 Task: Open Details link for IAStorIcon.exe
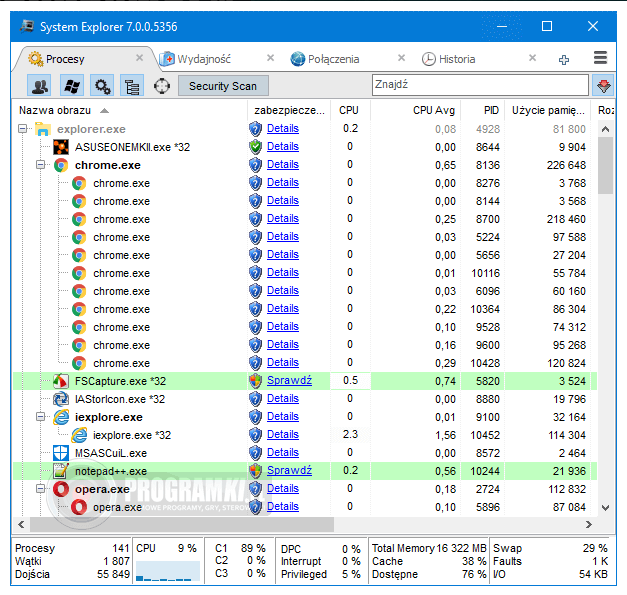tap(283, 398)
